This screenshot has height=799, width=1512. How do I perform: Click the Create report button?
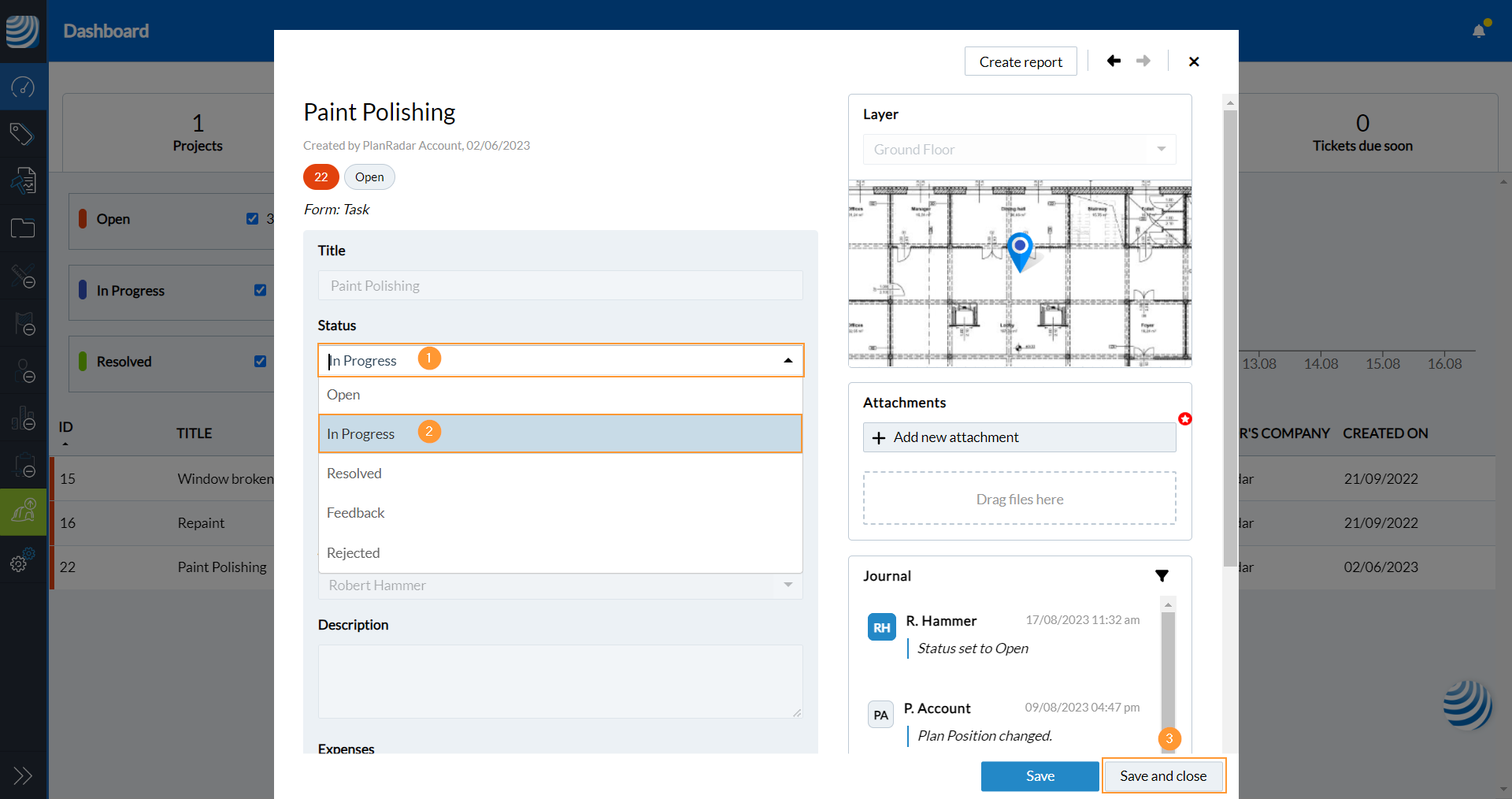click(x=1021, y=61)
